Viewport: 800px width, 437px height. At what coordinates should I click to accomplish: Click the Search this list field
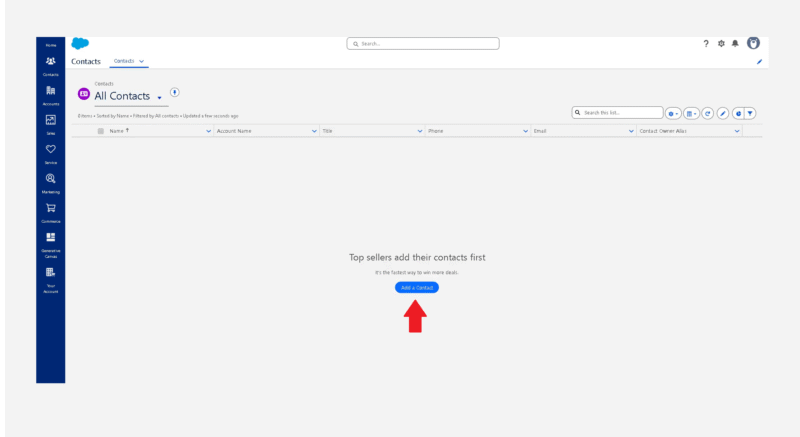pos(621,113)
